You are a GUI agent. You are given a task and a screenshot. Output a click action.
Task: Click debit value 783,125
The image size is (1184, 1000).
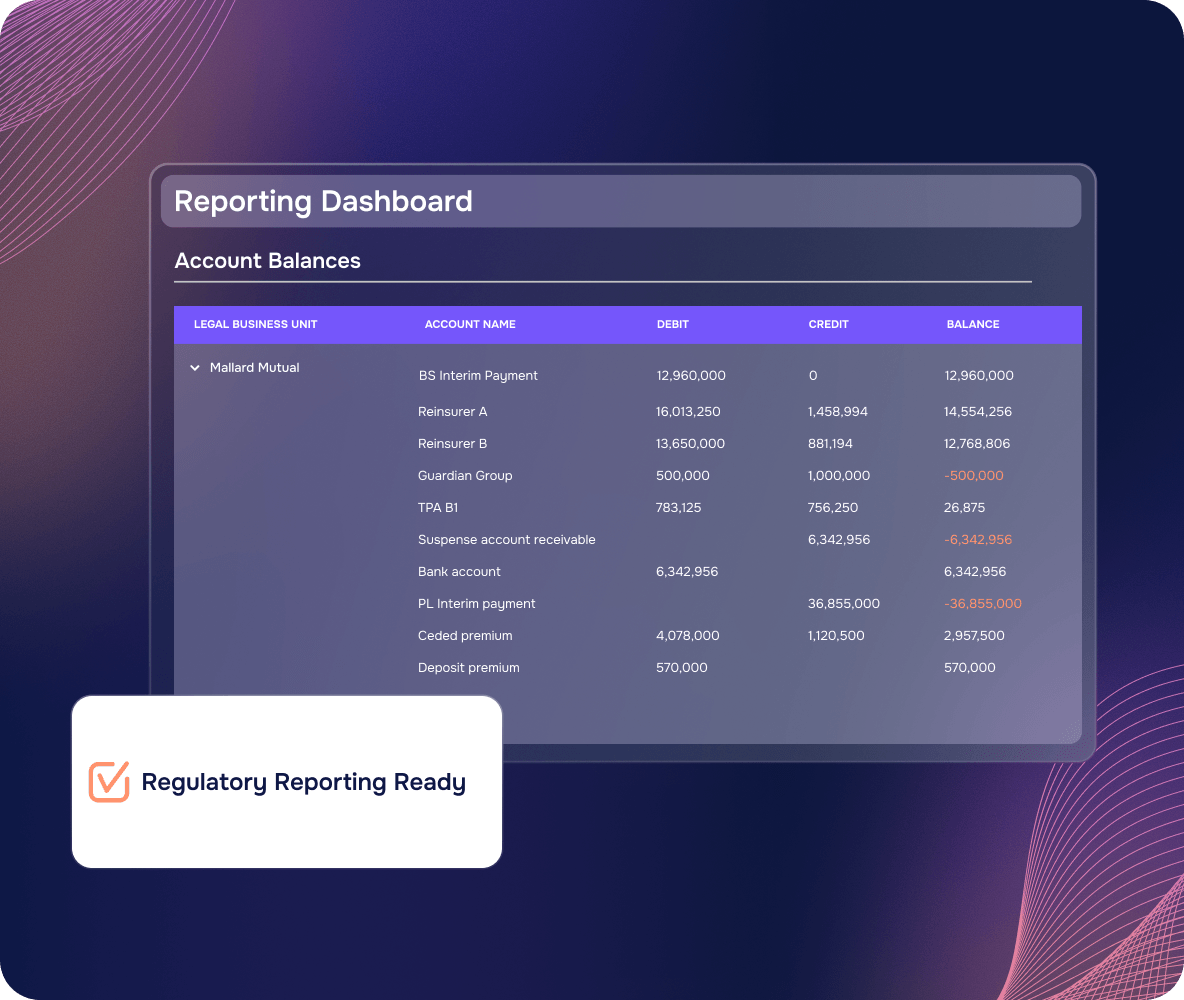click(678, 508)
